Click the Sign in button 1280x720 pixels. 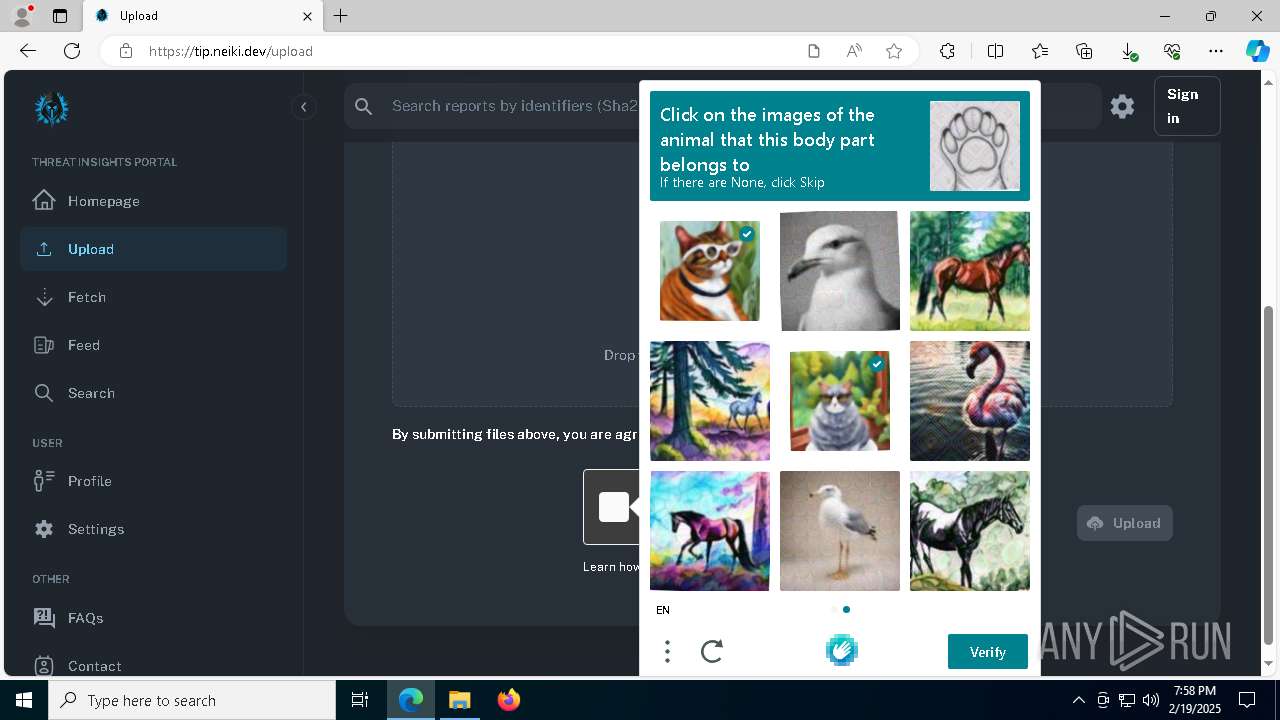(1187, 106)
